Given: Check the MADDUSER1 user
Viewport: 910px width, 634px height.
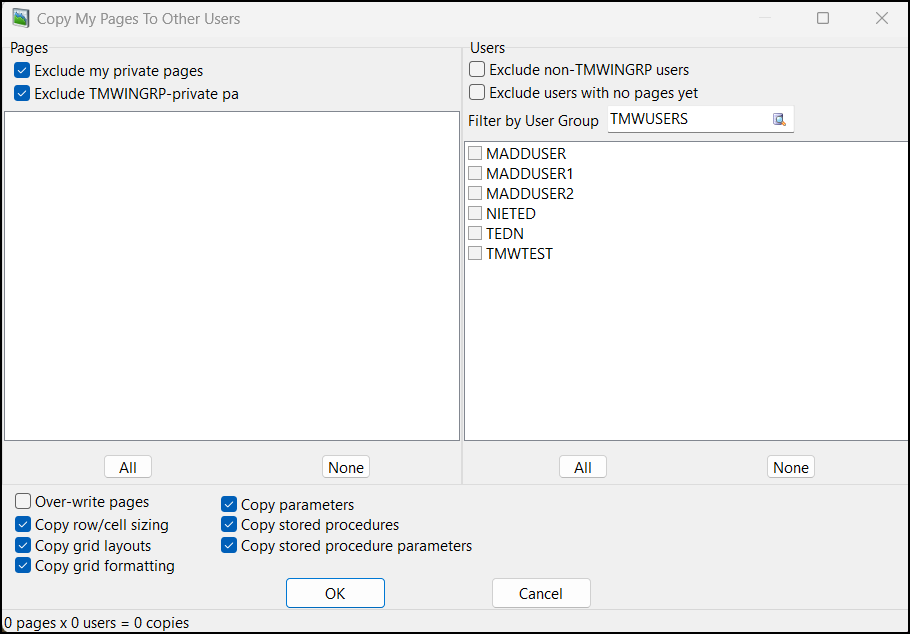Looking at the screenshot, I should 475,173.
